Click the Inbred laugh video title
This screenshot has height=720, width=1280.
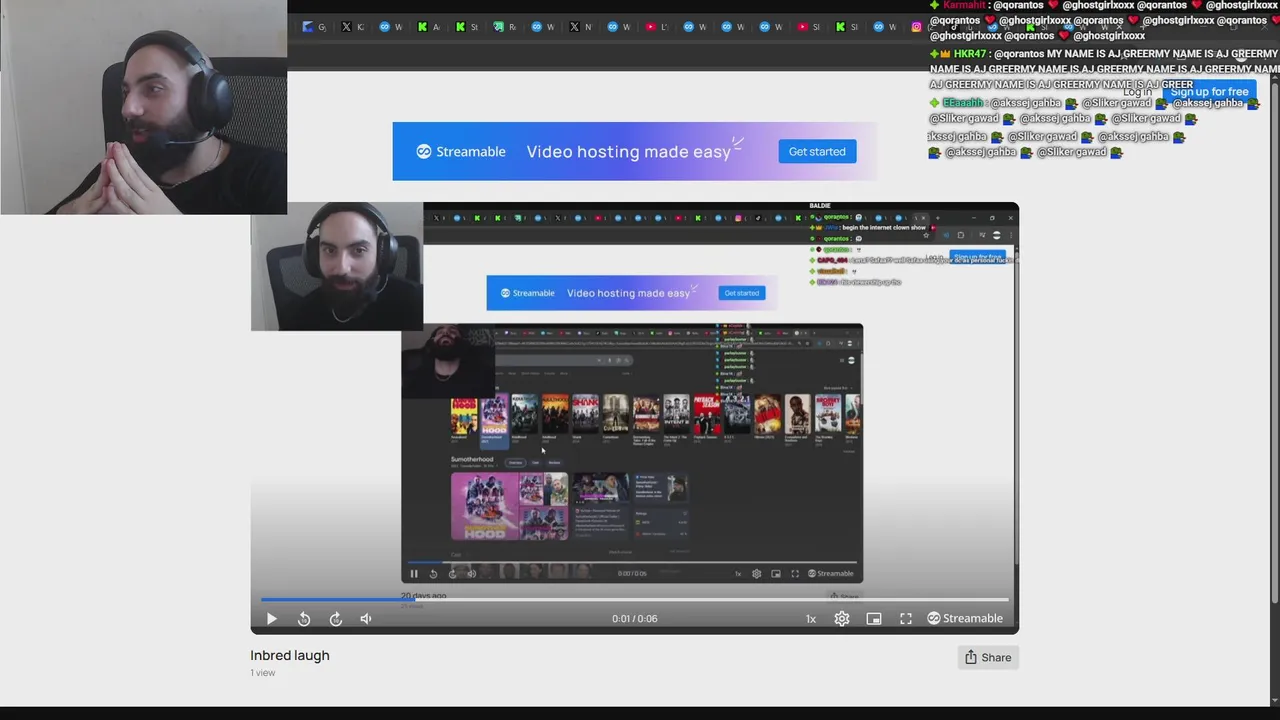(x=290, y=656)
